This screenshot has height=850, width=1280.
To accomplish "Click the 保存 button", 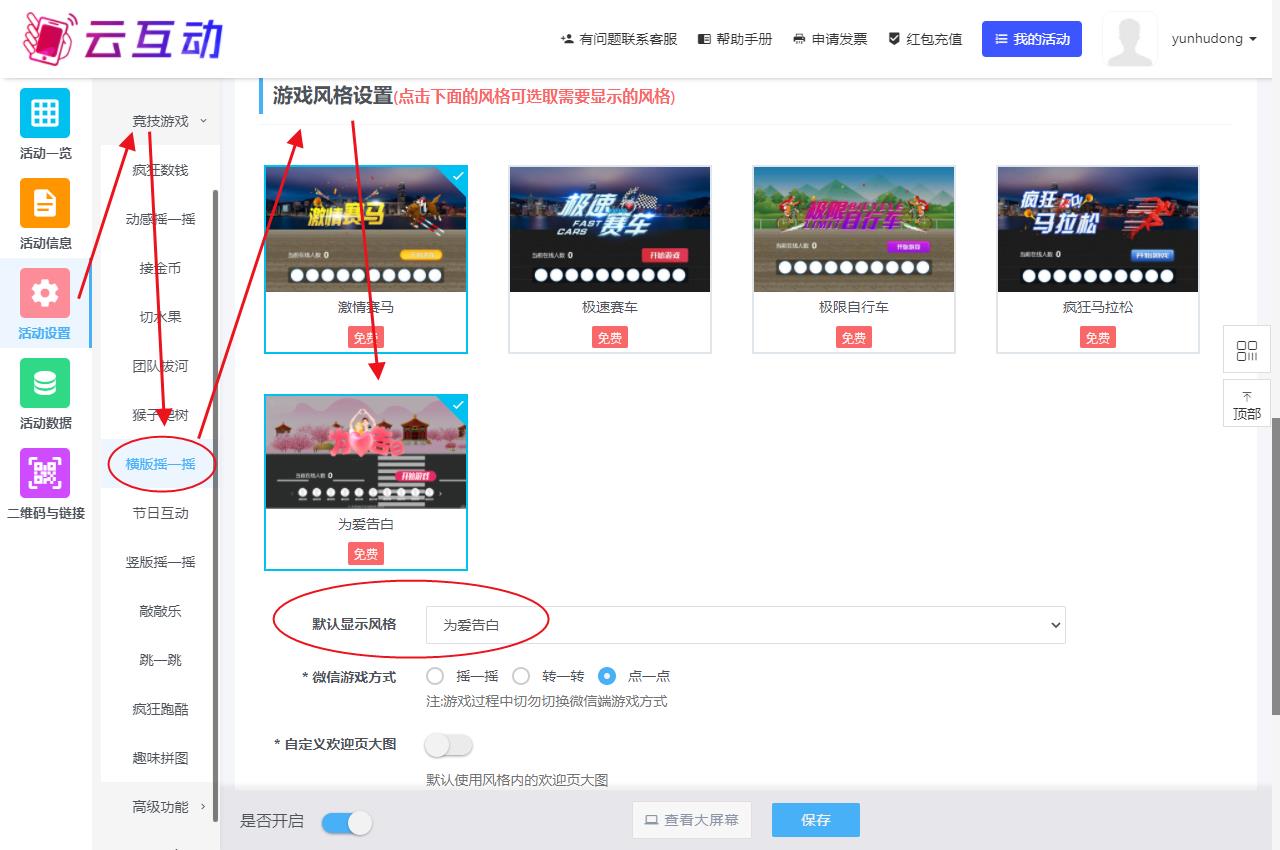I will click(815, 820).
